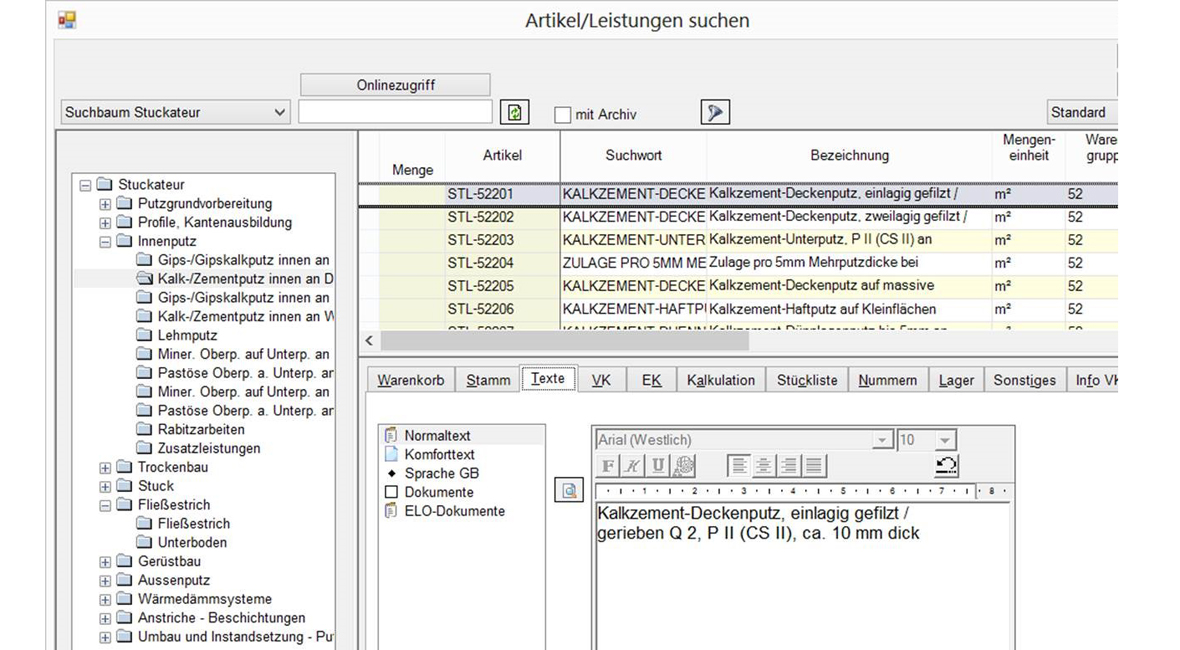Expand the Trockenbau tree node
The image size is (1180, 650).
pyautogui.click(x=105, y=467)
